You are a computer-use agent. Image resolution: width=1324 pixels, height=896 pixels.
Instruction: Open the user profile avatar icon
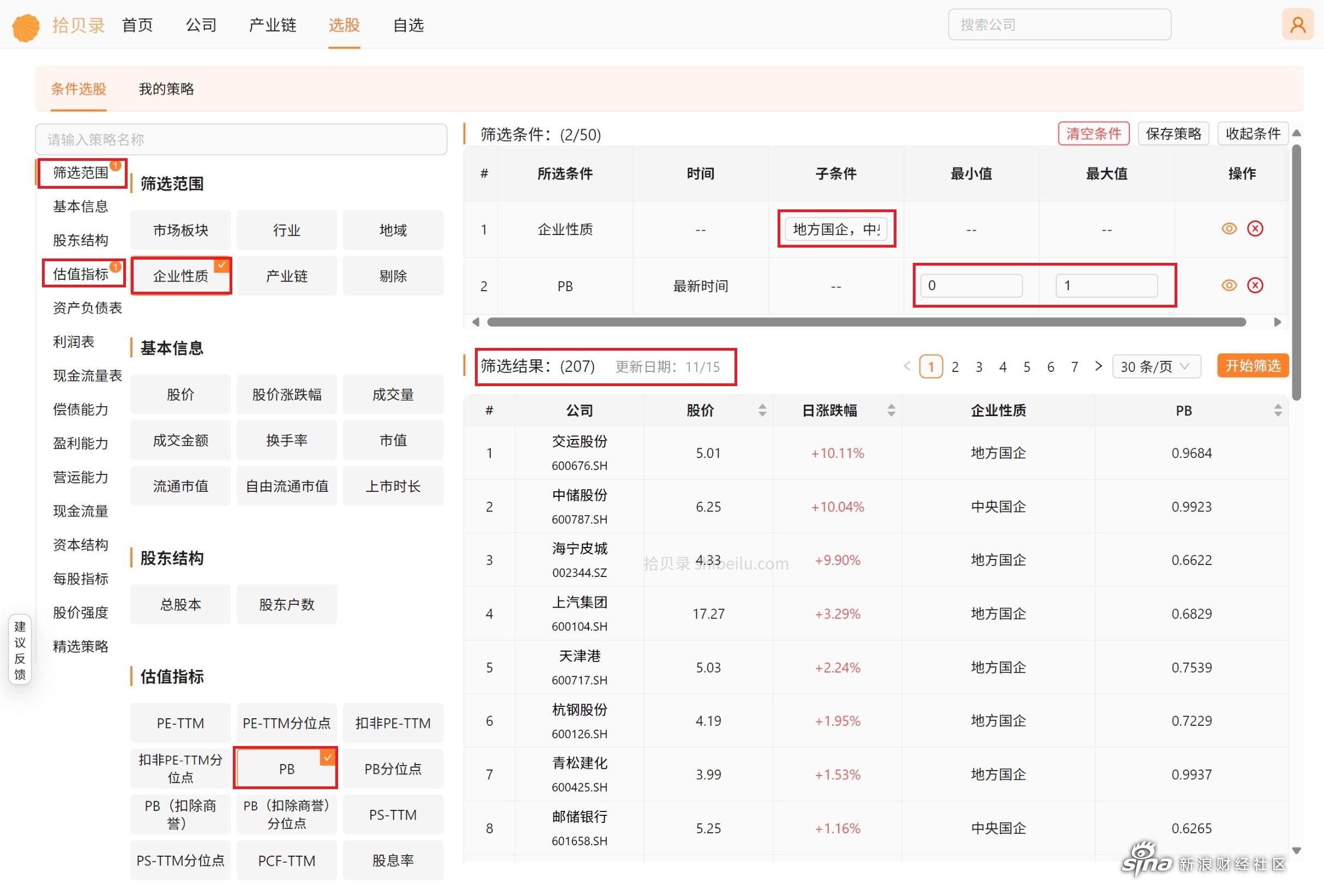tap(1297, 25)
